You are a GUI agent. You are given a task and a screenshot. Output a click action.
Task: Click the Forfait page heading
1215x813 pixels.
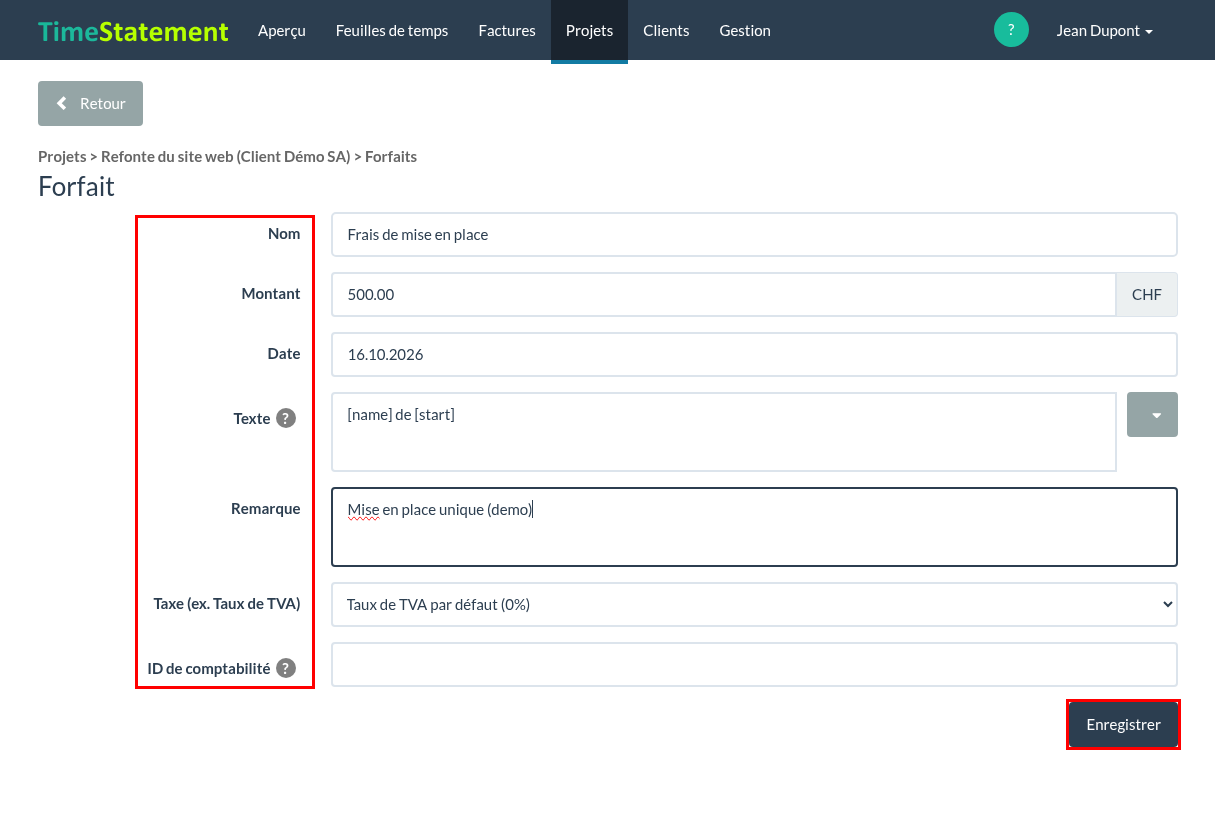(x=76, y=186)
